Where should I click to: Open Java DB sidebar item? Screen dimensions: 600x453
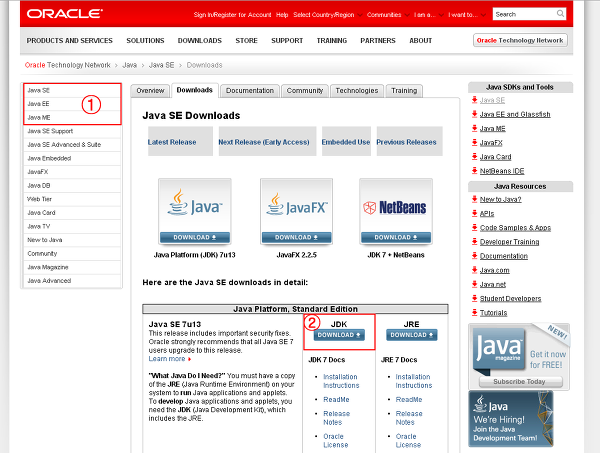(x=72, y=186)
